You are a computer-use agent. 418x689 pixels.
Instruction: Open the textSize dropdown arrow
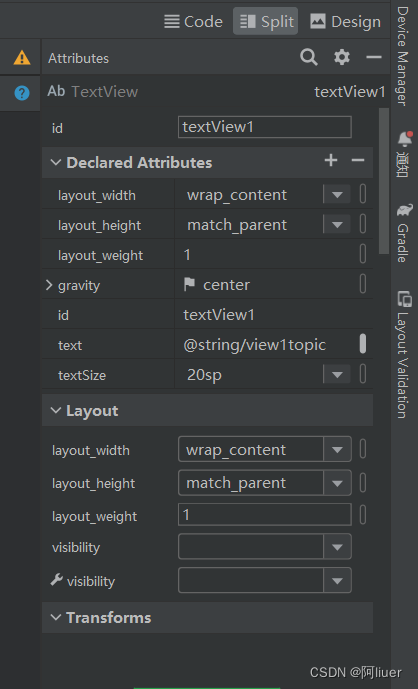point(337,375)
